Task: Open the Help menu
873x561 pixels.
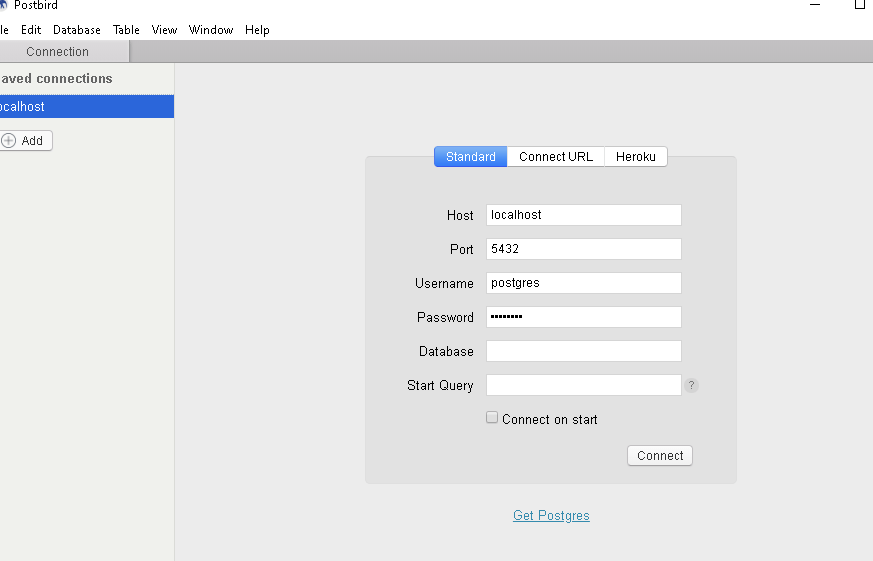Action: (257, 30)
